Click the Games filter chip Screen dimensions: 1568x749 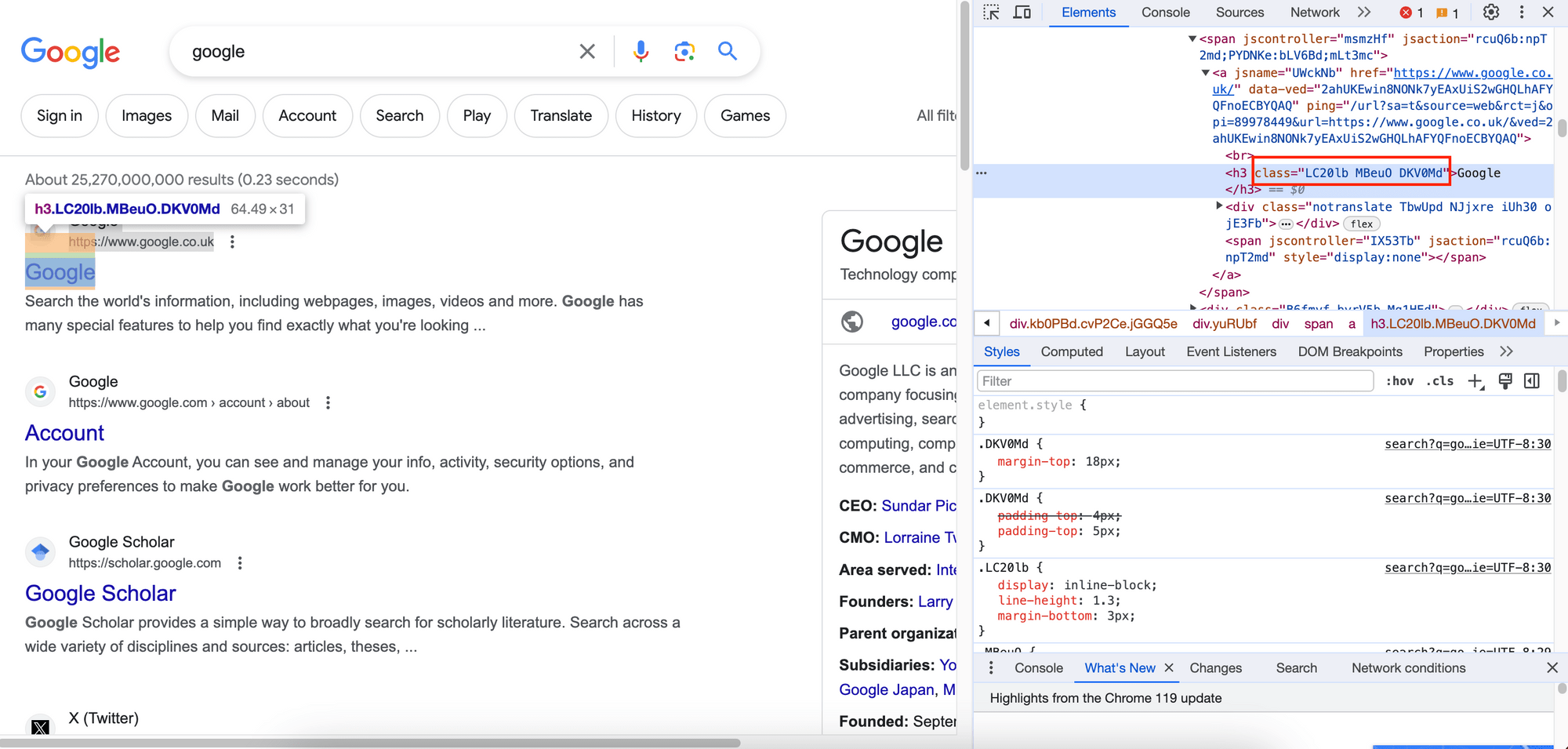tap(745, 116)
